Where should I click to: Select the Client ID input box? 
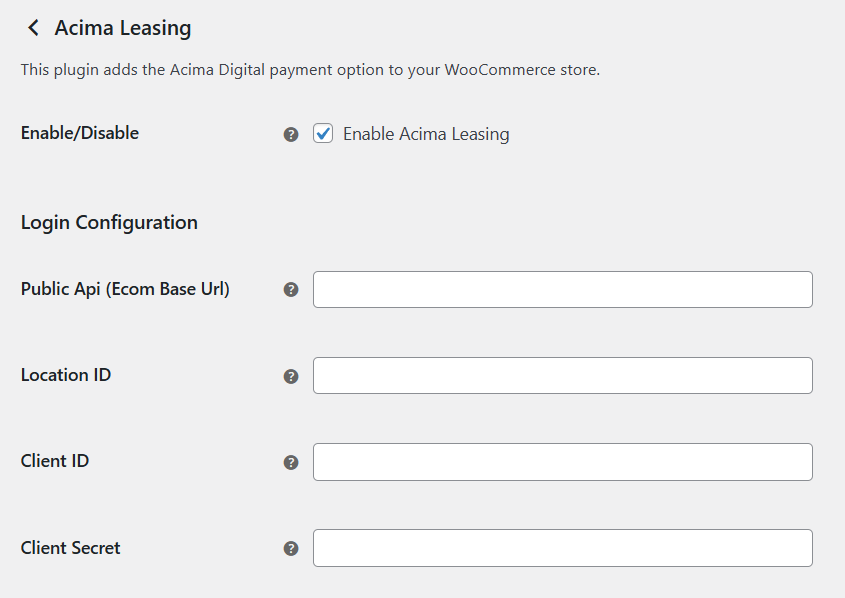563,462
